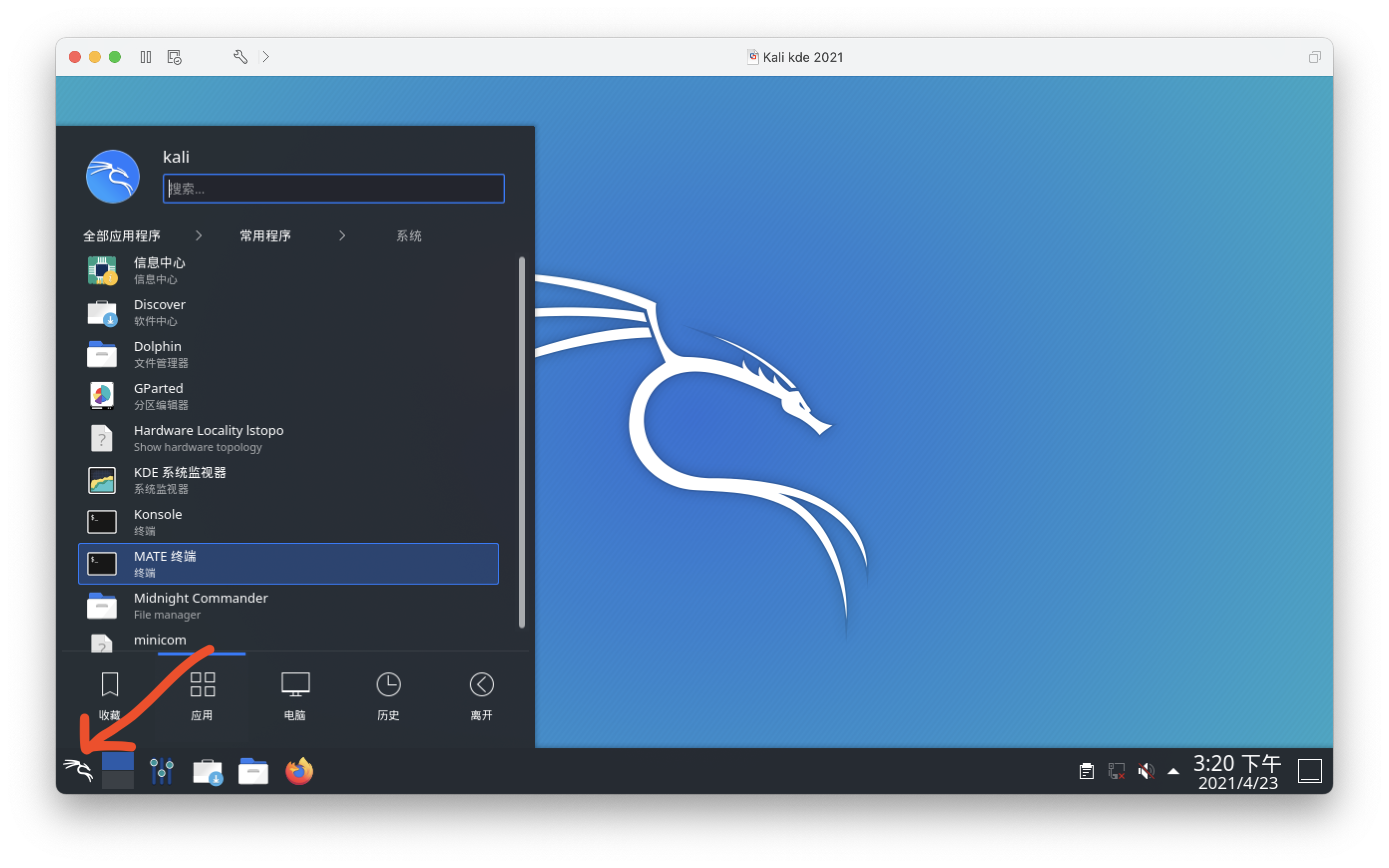
Task: Launch the highlighted MATE 终端 entry
Action: [x=288, y=564]
